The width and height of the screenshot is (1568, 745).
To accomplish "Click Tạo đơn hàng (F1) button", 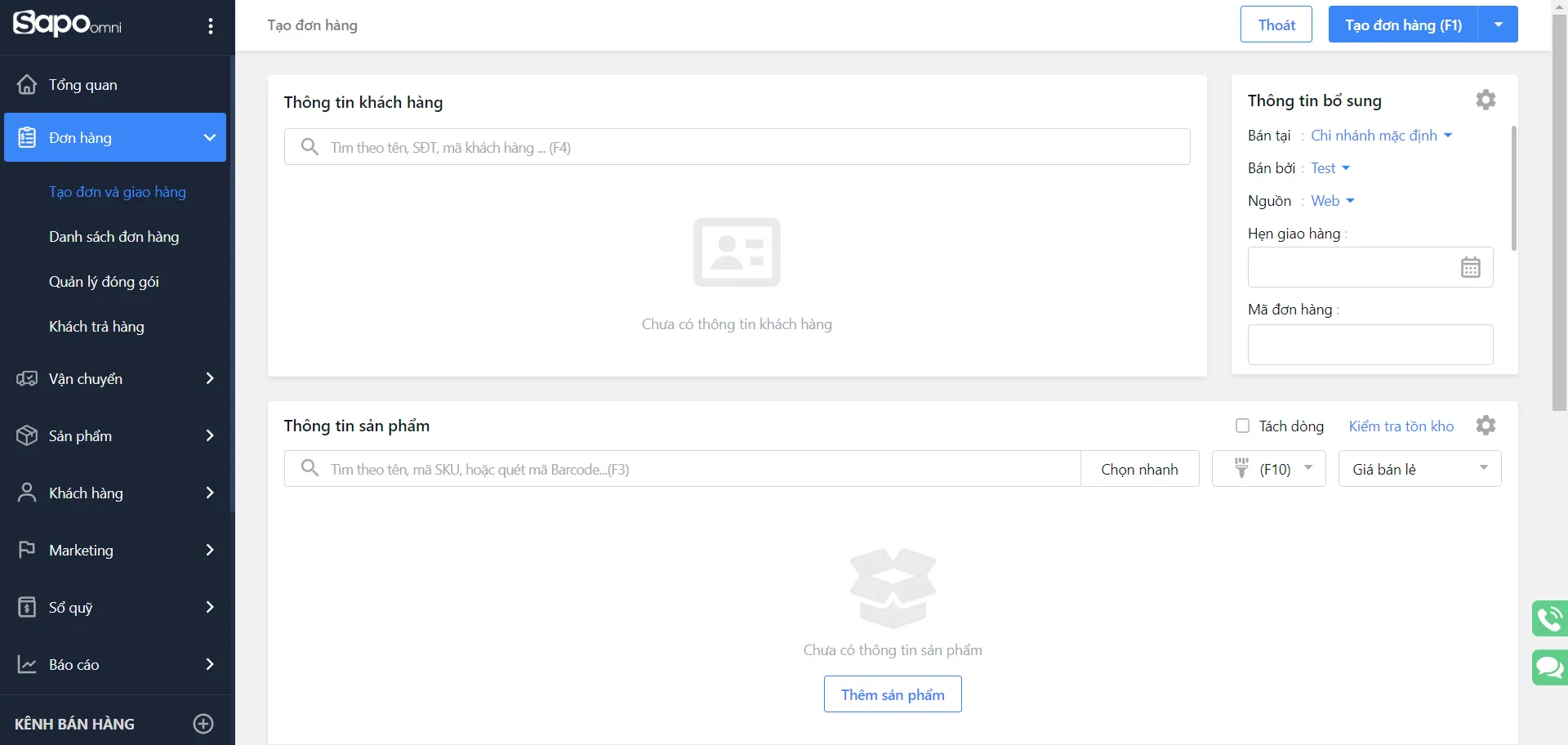I will coord(1403,25).
